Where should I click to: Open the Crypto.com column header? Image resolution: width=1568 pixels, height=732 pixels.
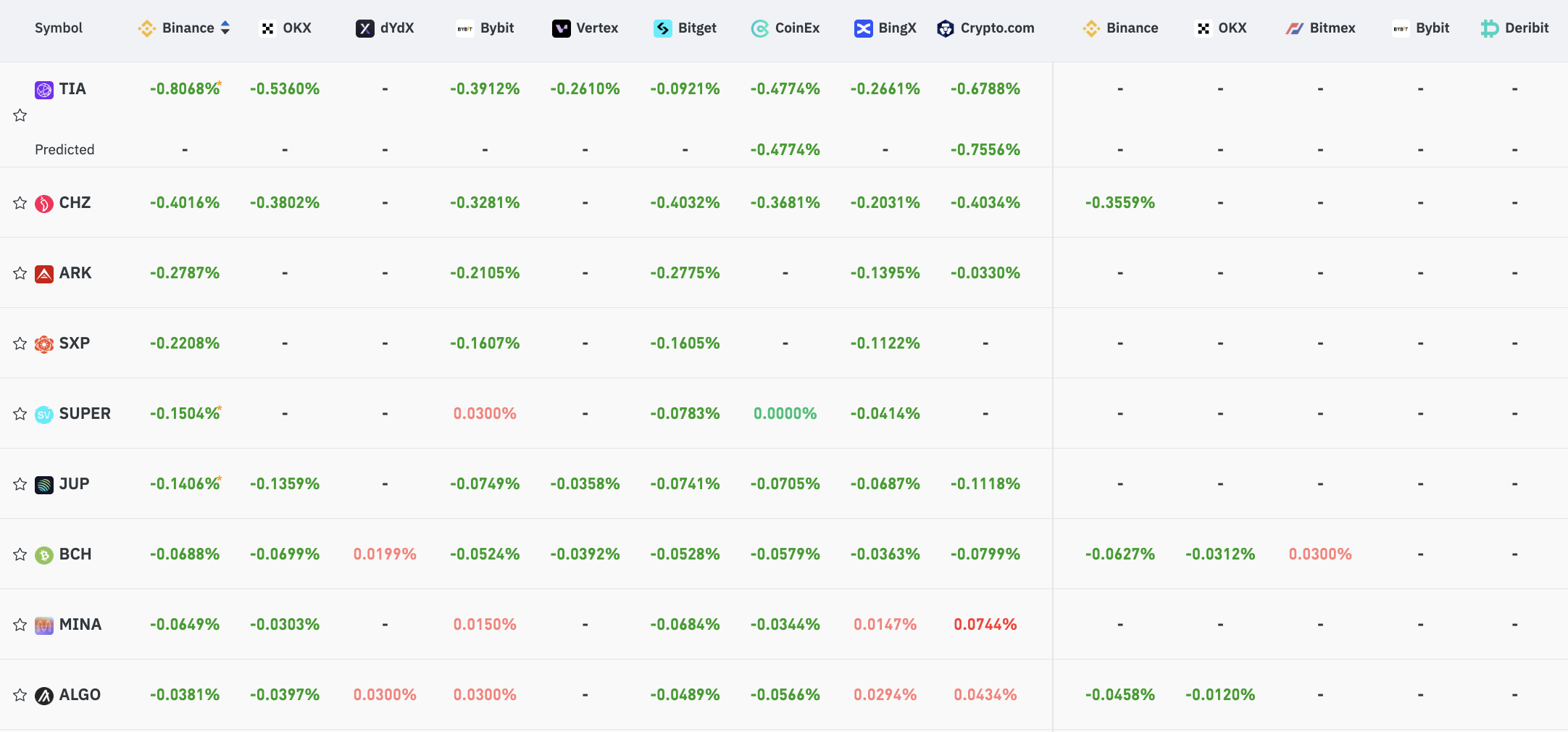[x=985, y=28]
